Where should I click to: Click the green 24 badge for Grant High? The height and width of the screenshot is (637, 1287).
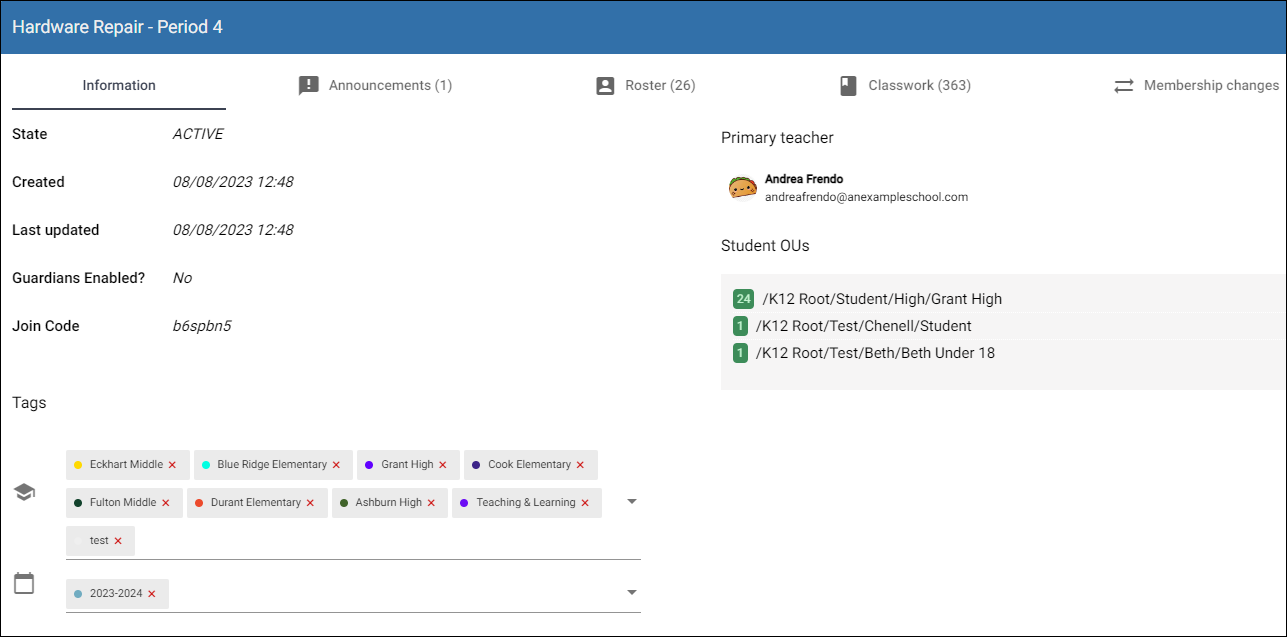click(743, 298)
